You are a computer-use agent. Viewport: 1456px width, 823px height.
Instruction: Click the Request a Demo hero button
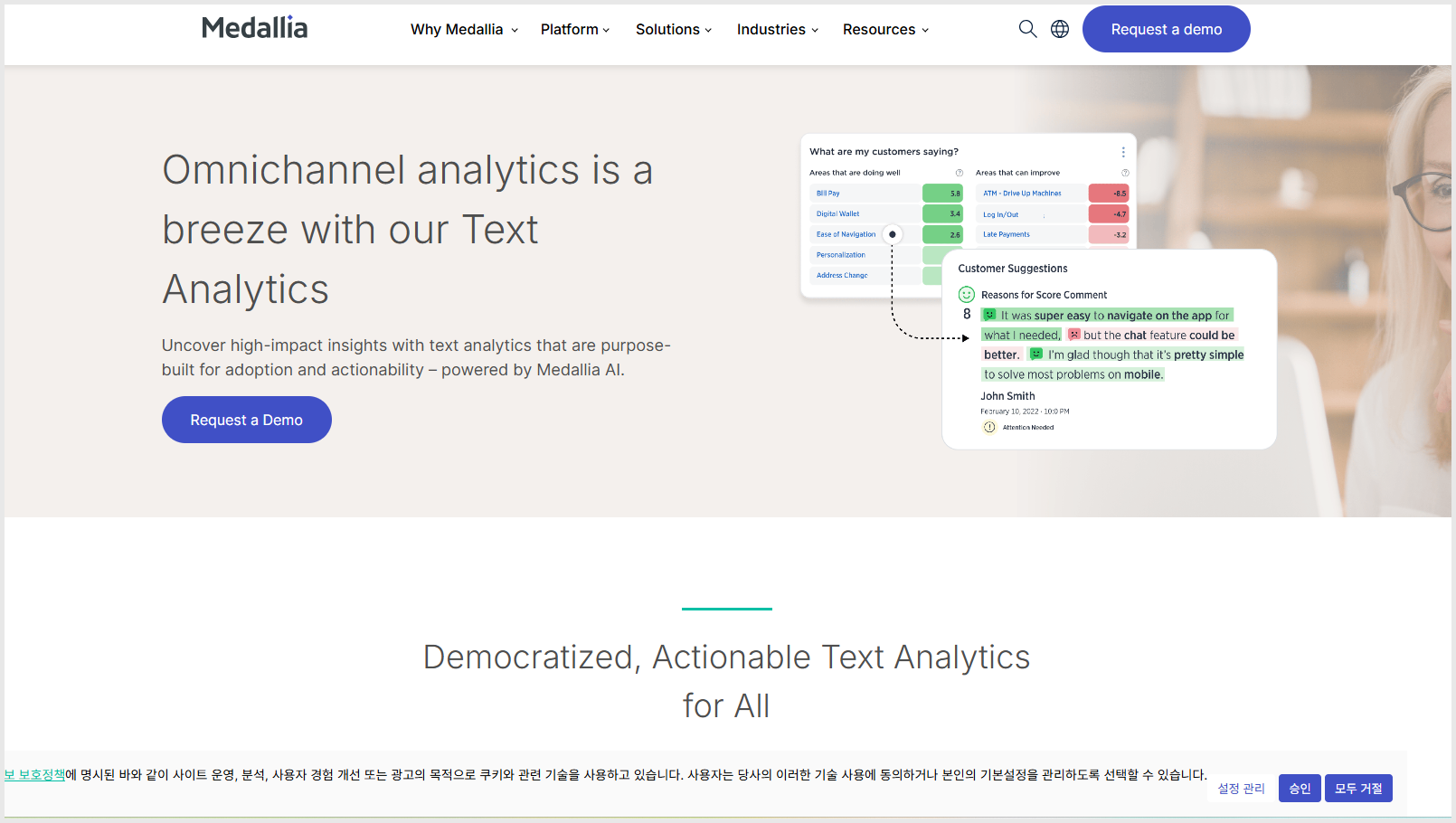pos(246,419)
